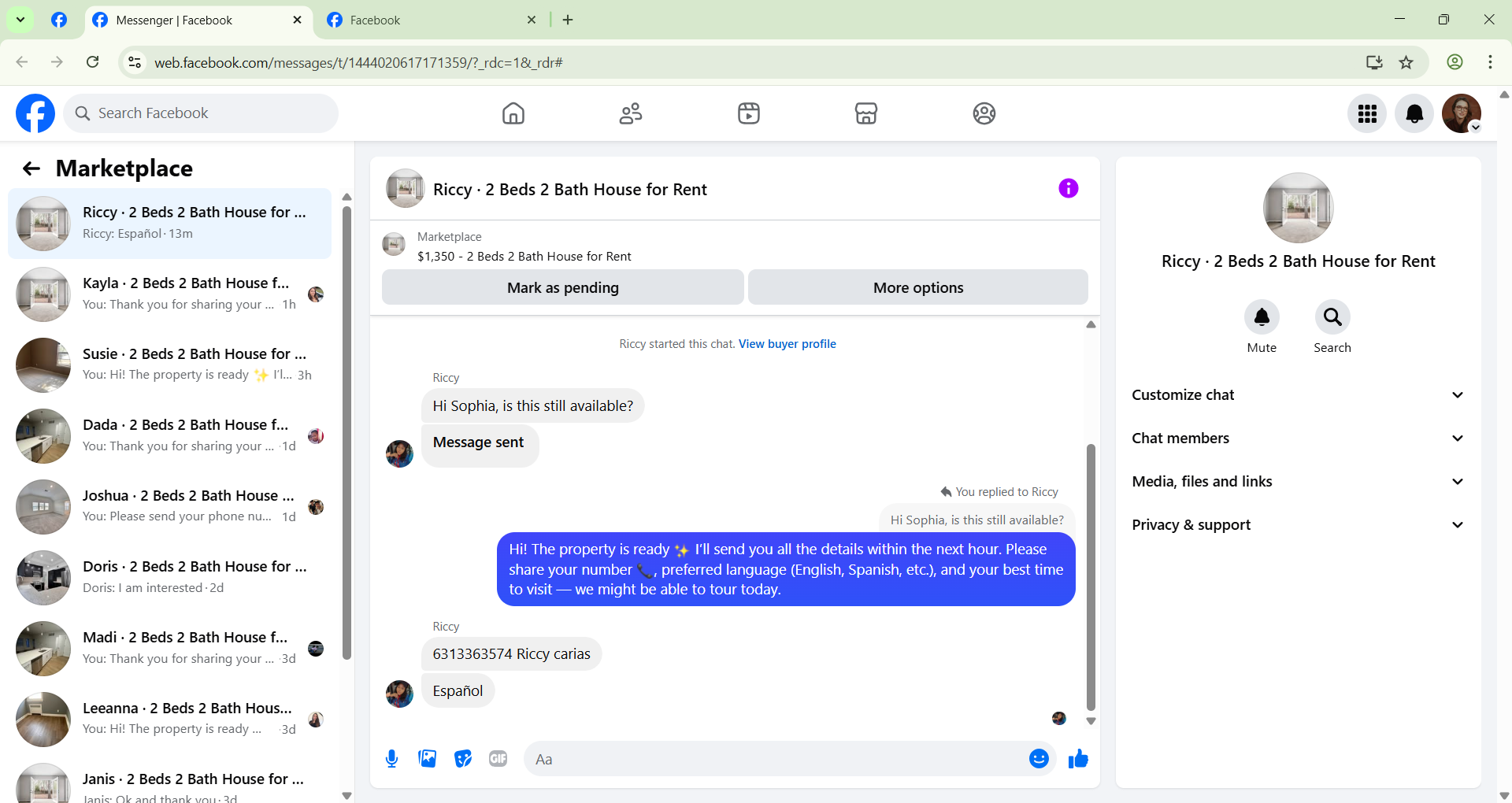
Task: Open the Marketplace storefront icon
Action: (x=866, y=113)
